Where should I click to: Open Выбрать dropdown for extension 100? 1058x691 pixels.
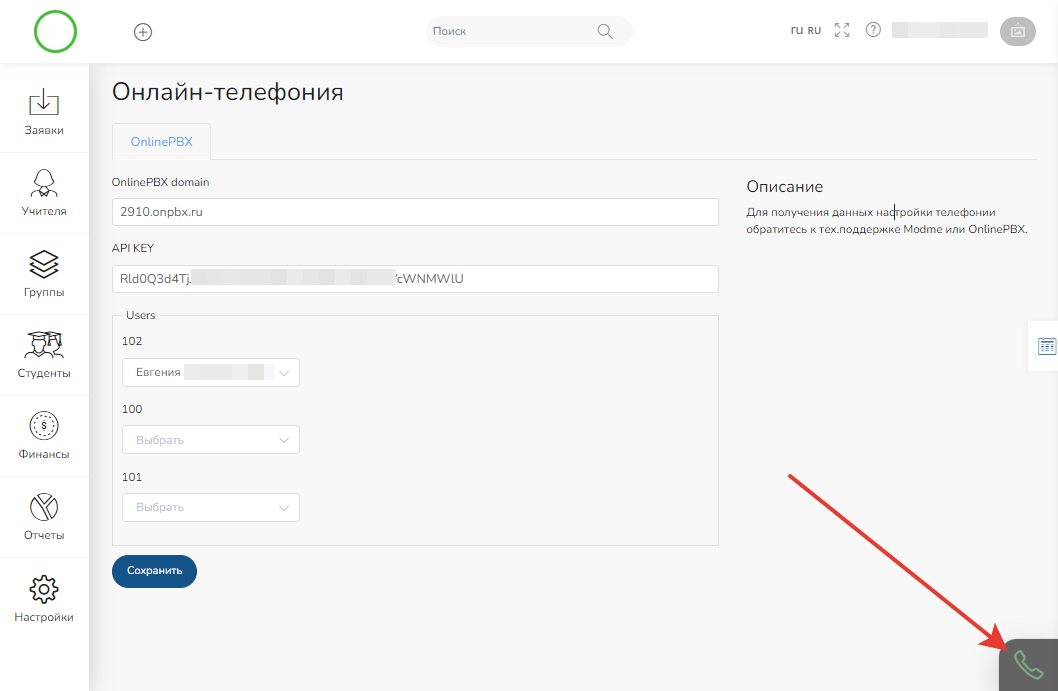click(x=210, y=440)
